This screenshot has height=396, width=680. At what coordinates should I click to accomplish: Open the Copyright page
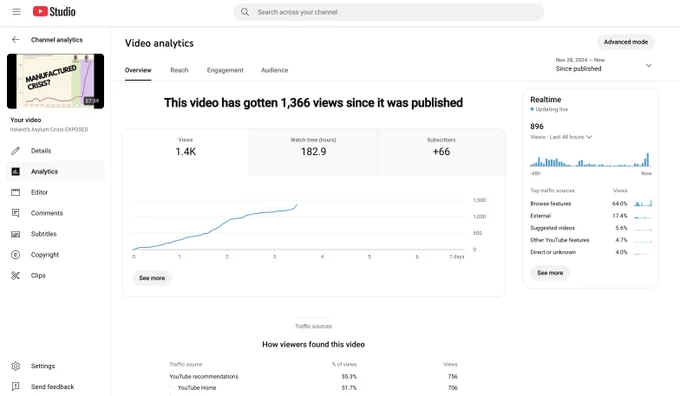click(56, 255)
